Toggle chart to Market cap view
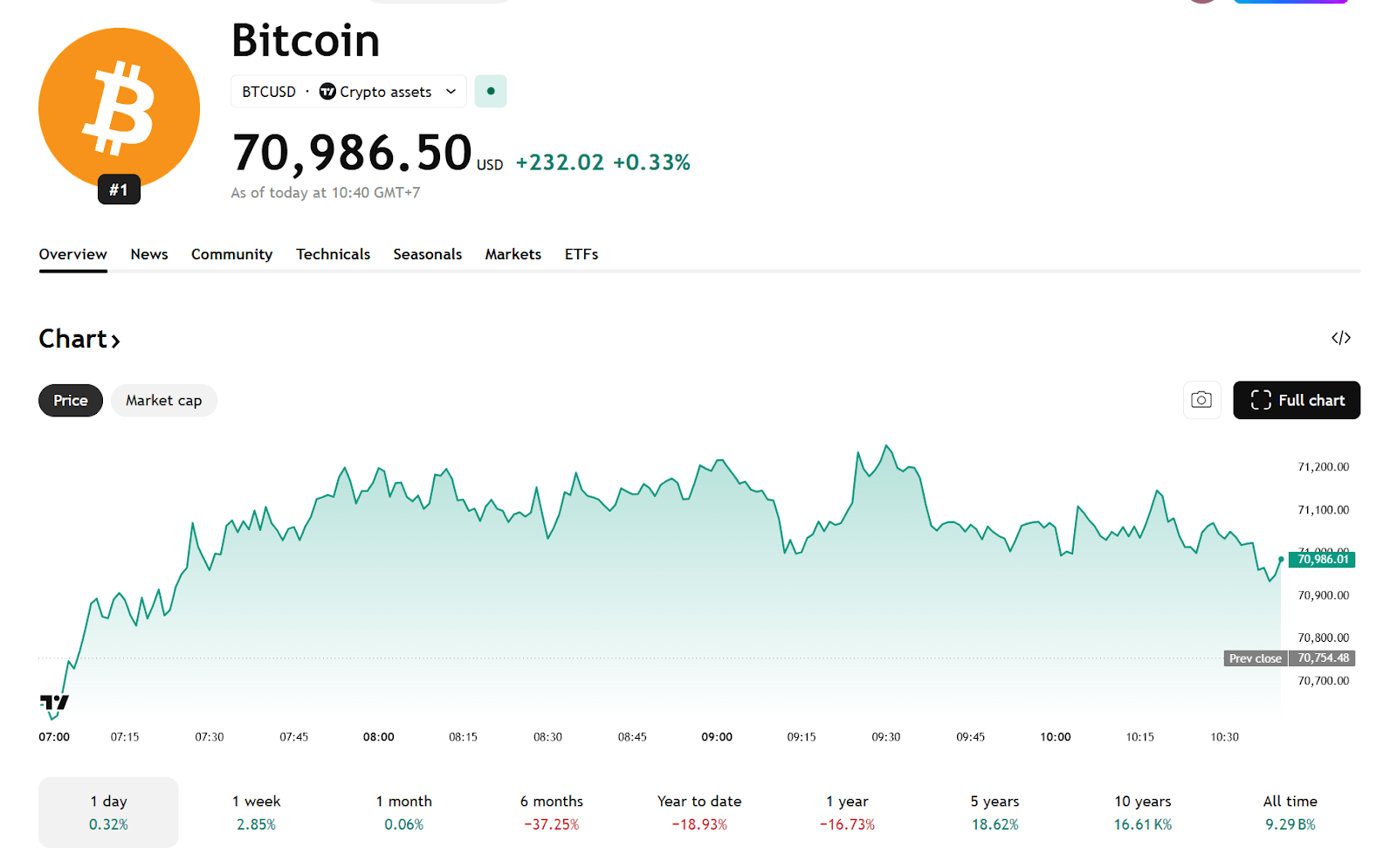 coord(163,401)
